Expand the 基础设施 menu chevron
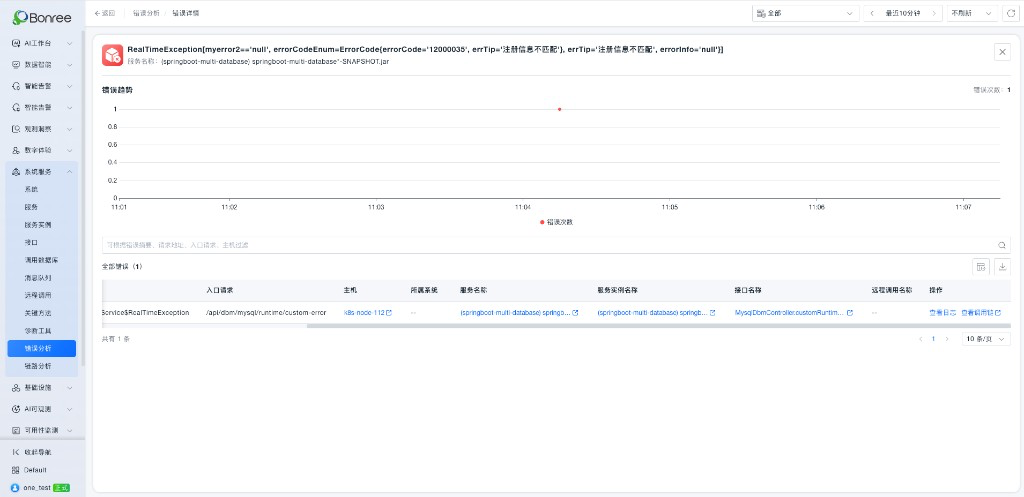This screenshot has width=1024, height=497. click(x=70, y=387)
